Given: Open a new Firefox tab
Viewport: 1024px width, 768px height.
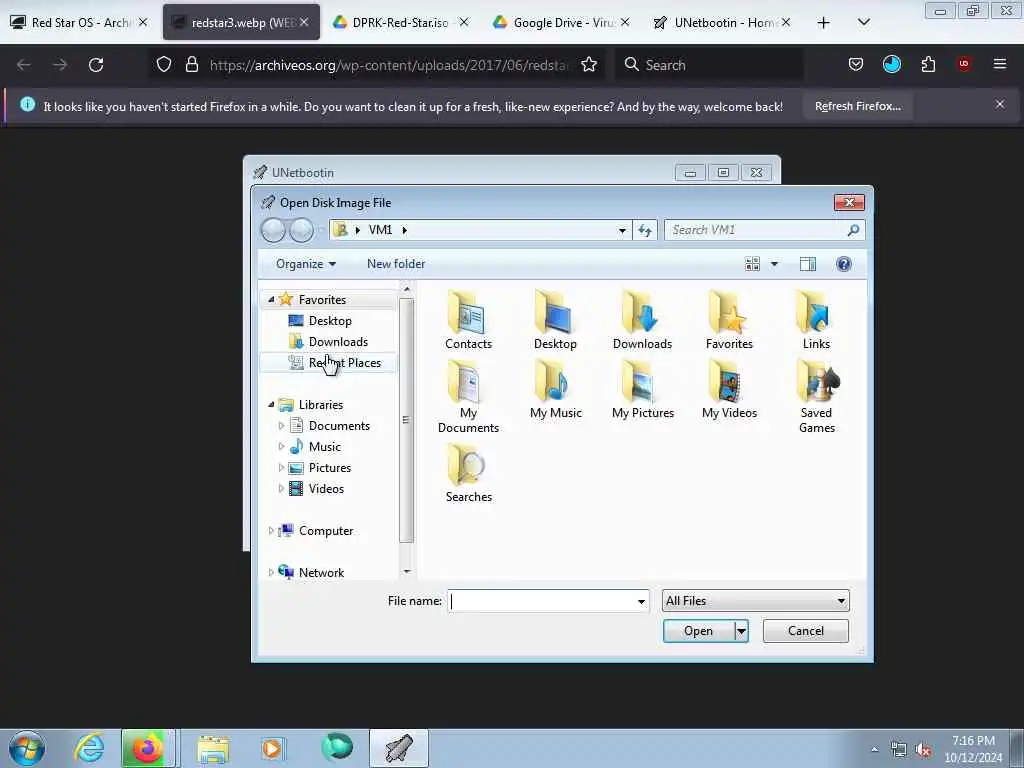Looking at the screenshot, I should [823, 23].
